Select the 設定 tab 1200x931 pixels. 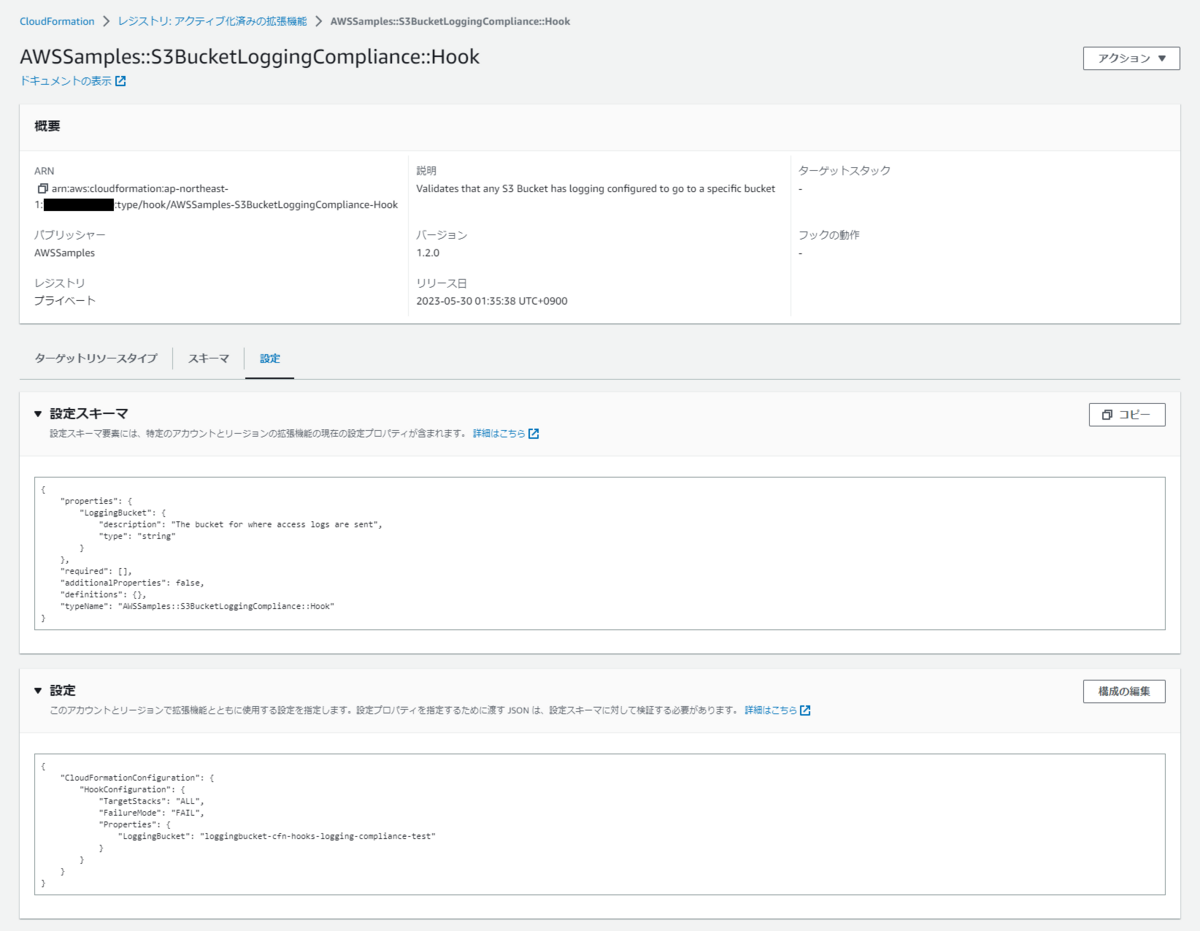pos(269,358)
